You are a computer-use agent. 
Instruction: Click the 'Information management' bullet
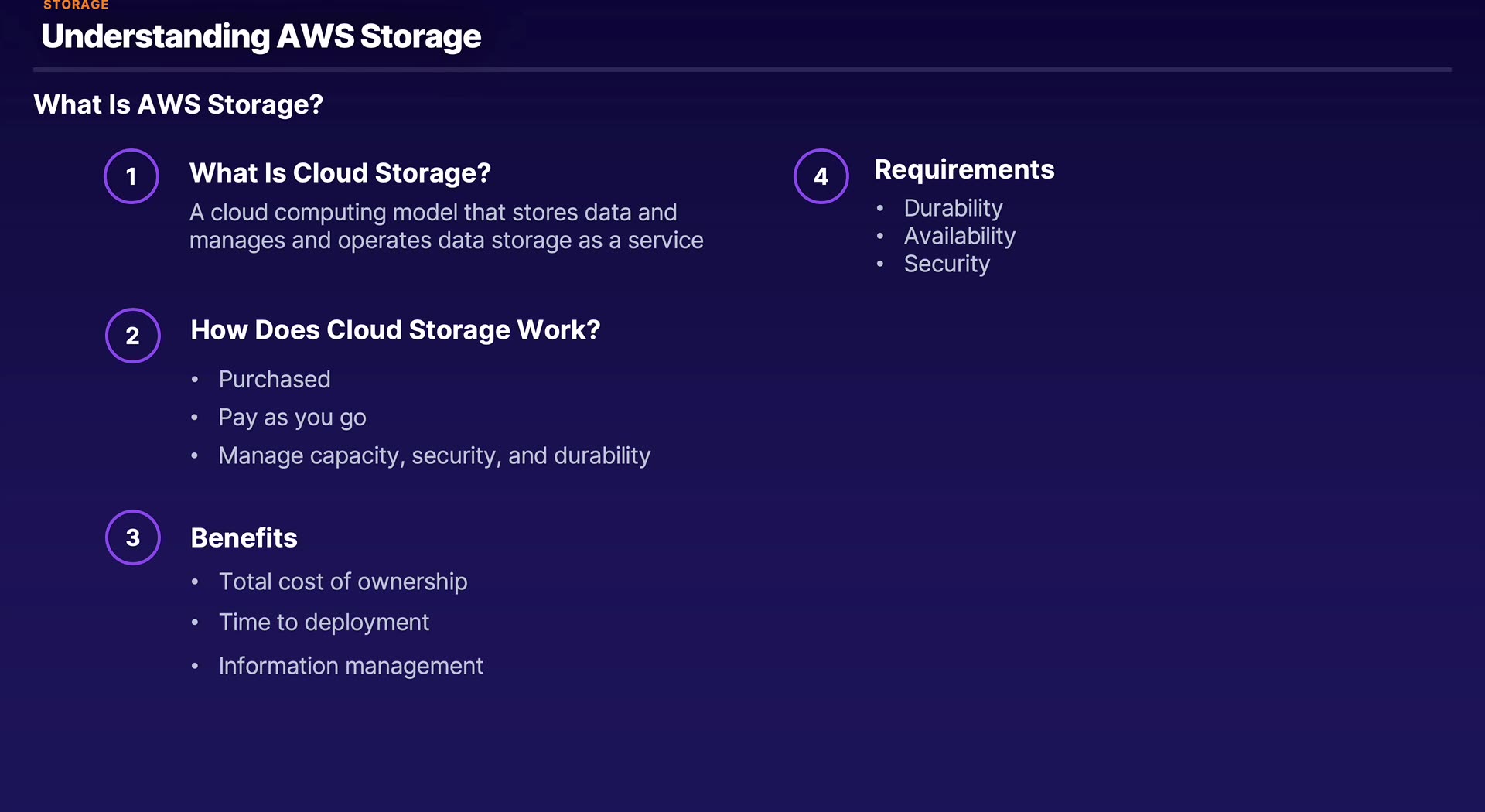click(x=351, y=666)
